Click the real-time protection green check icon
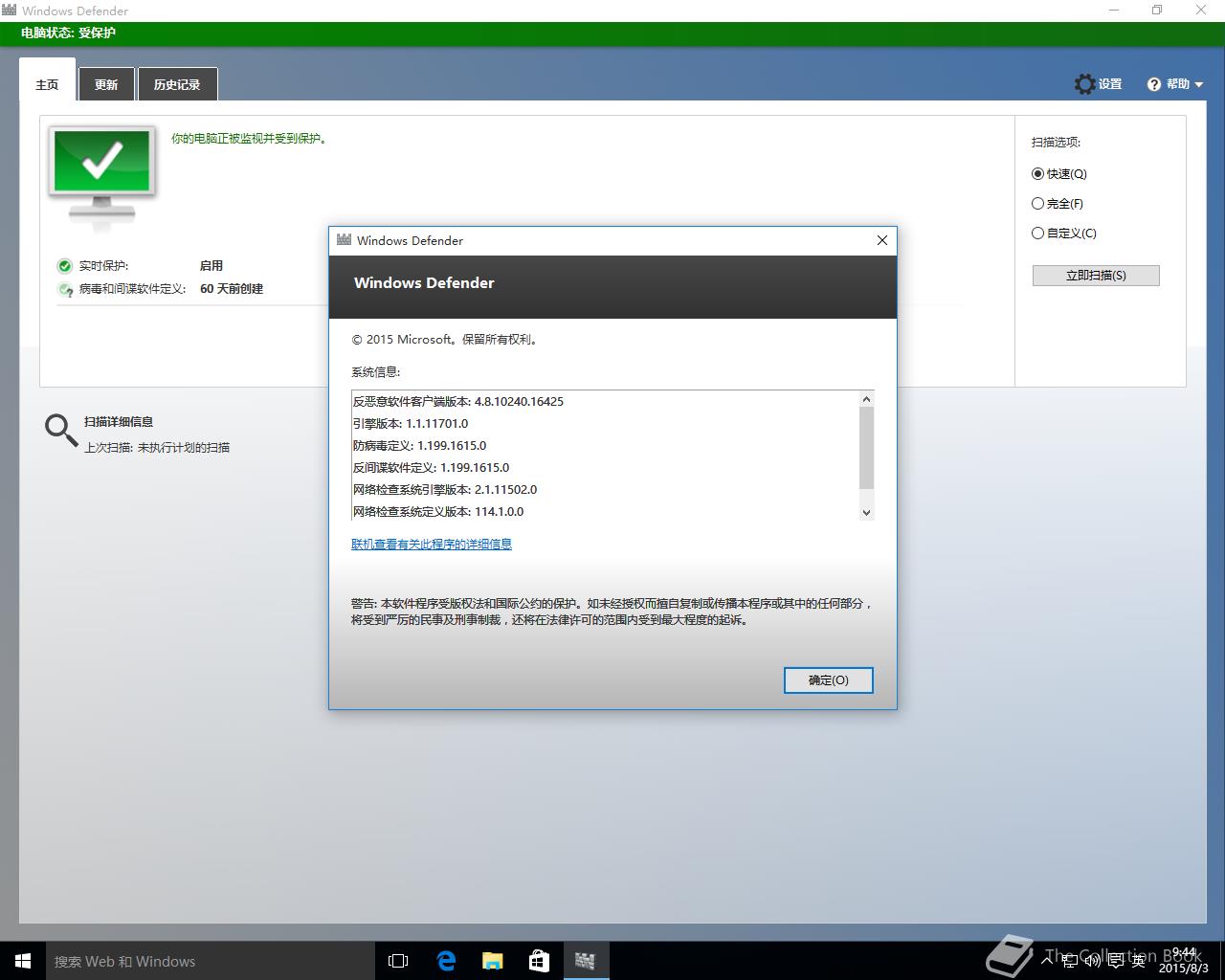The width and height of the screenshot is (1225, 980). coord(65,266)
